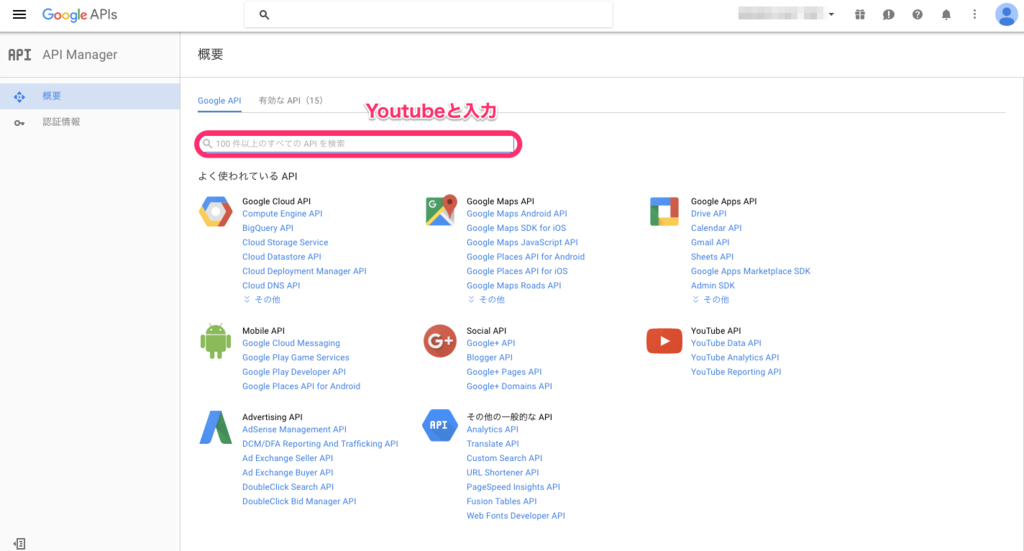The height and width of the screenshot is (551, 1024).
Task: Open the YouTube Reporting API link
Action: [x=736, y=371]
